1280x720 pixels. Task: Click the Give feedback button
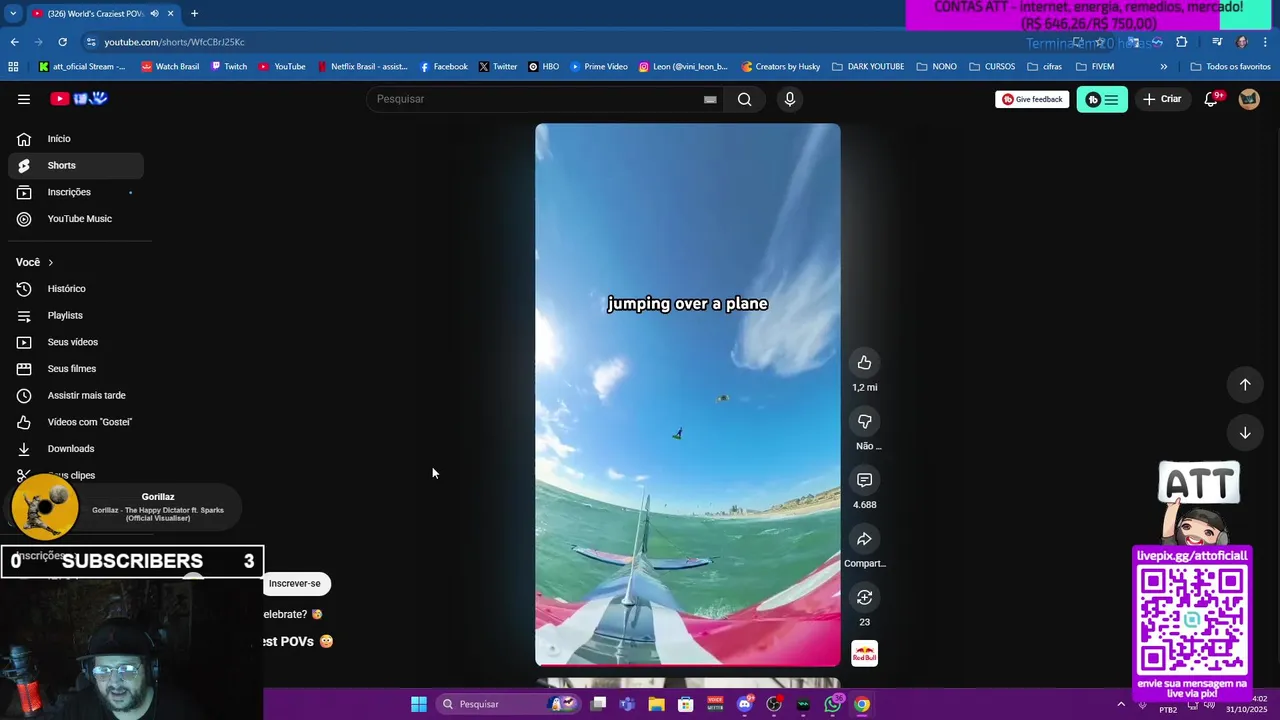pos(1032,99)
